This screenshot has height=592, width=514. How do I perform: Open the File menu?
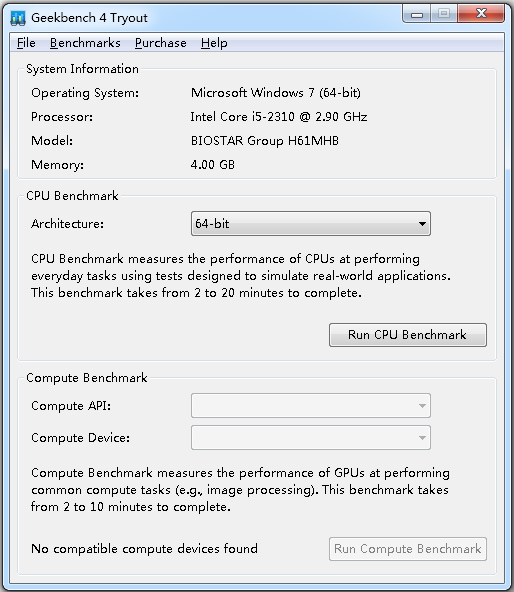[26, 43]
